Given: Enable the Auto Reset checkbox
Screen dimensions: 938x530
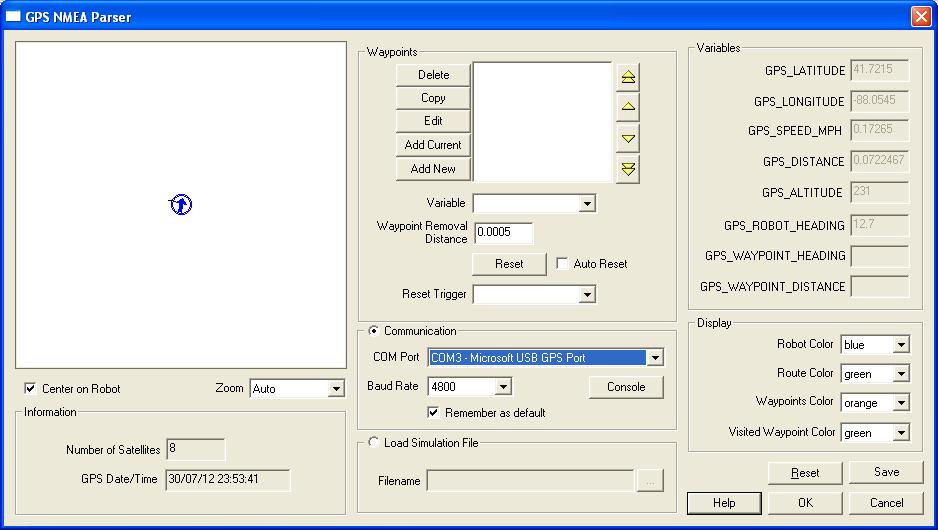Looking at the screenshot, I should (562, 264).
